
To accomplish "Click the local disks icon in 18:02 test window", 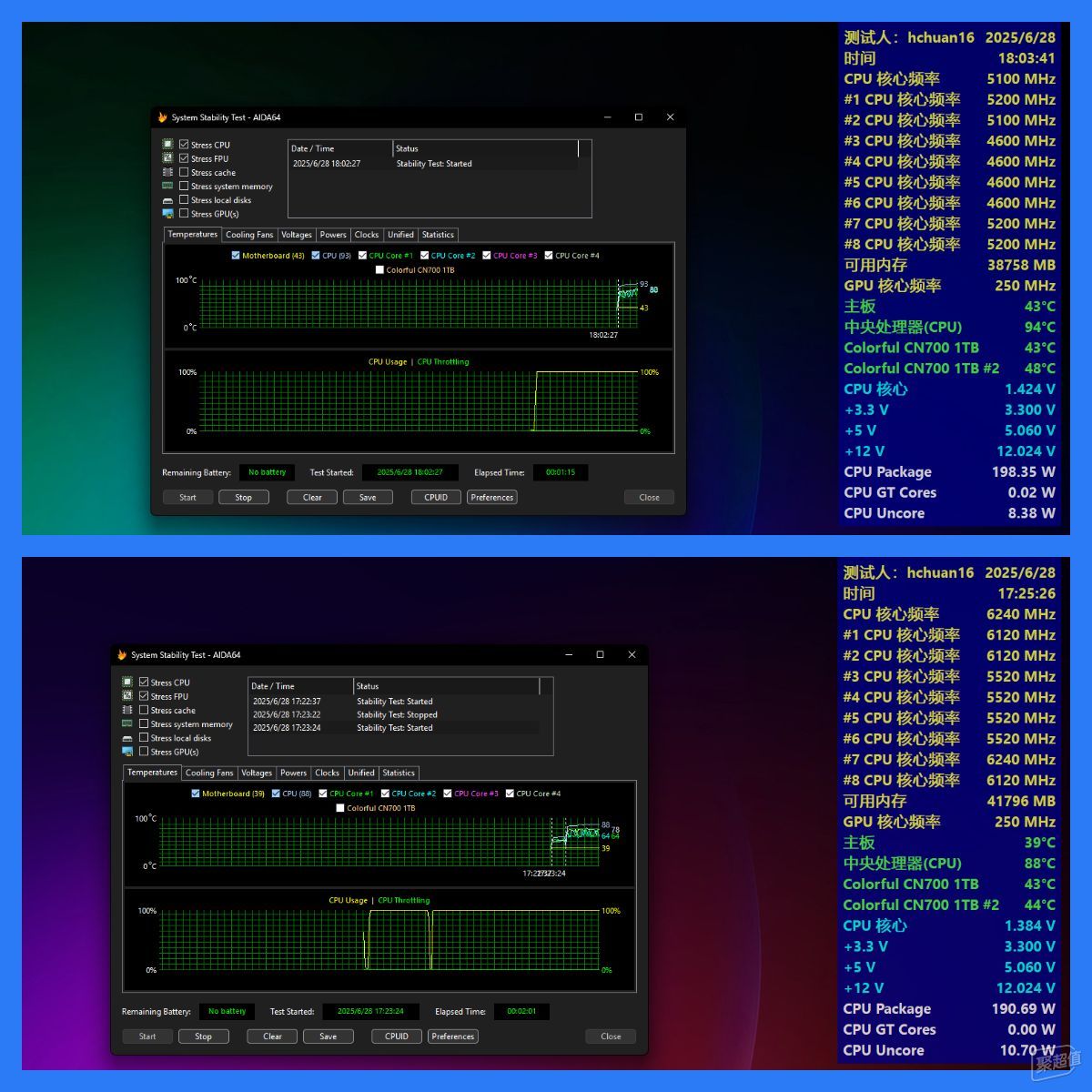I will coord(167,200).
